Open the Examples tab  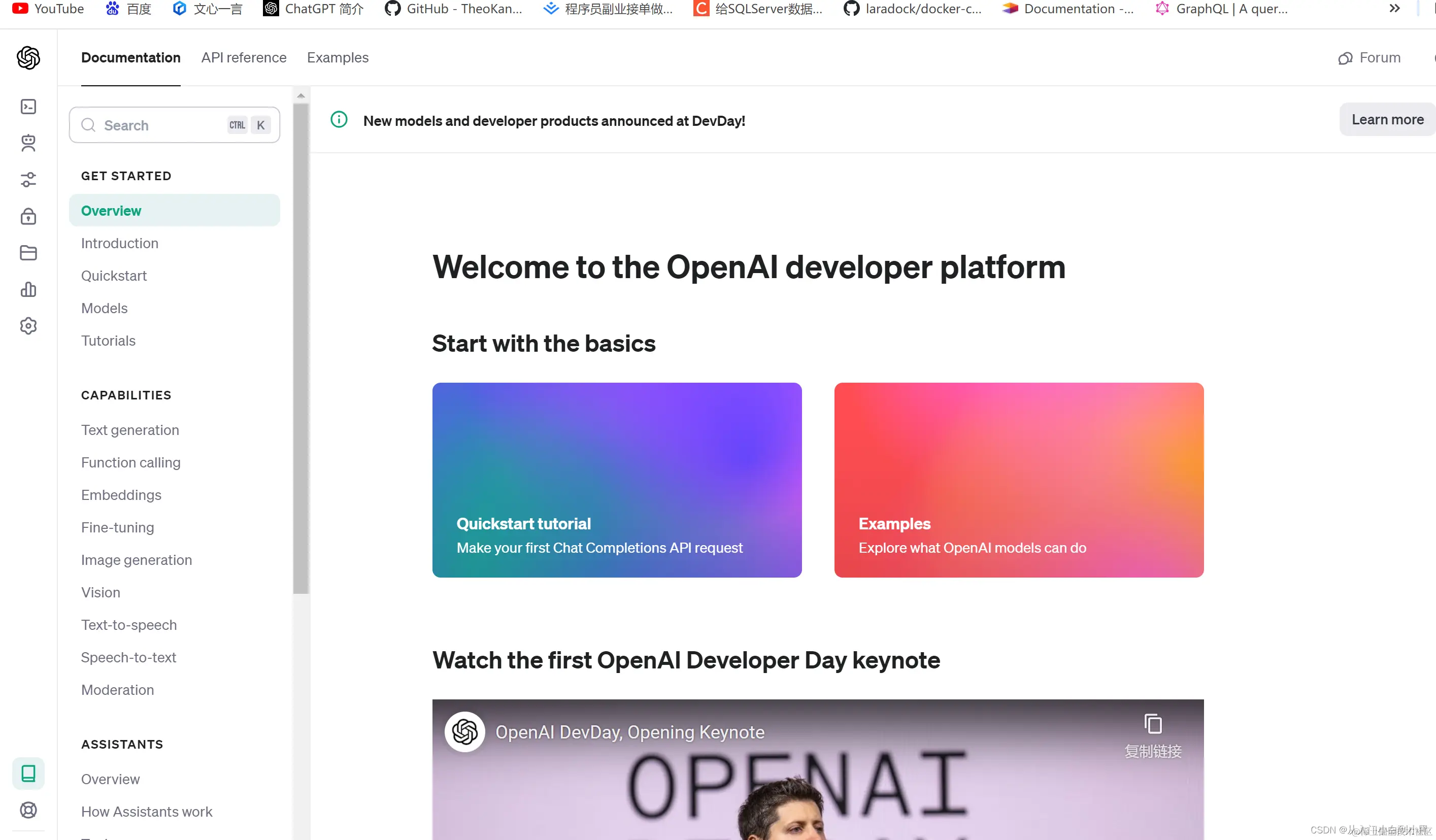click(338, 57)
